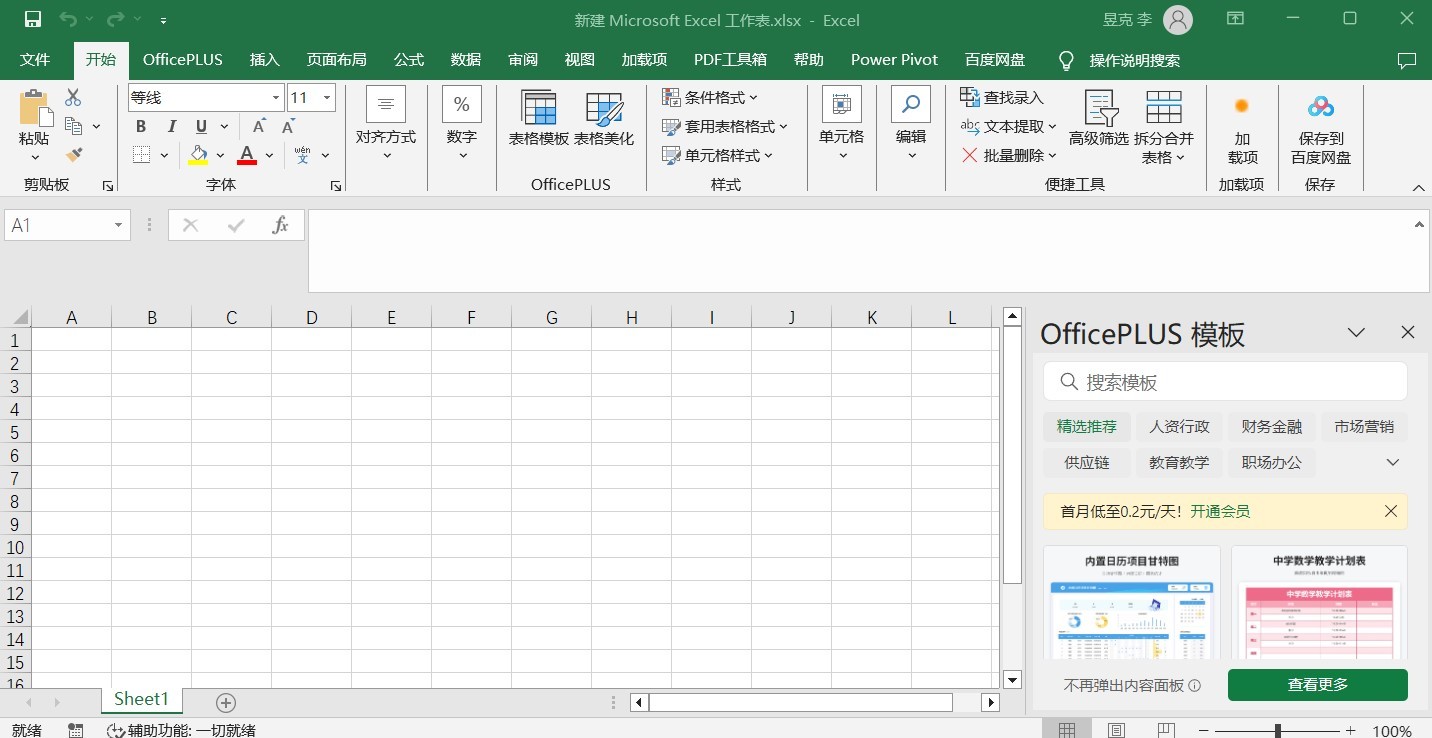This screenshot has height=738, width=1432.
Task: Select the Format Painter tool
Action: click(x=73, y=155)
